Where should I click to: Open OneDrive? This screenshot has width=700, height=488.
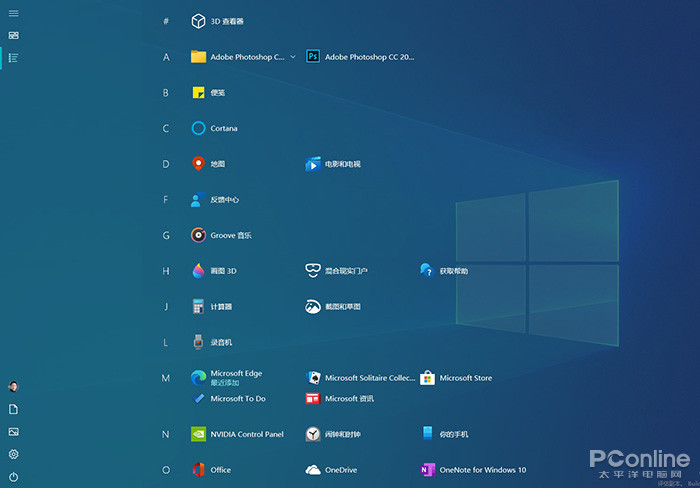click(x=331, y=470)
